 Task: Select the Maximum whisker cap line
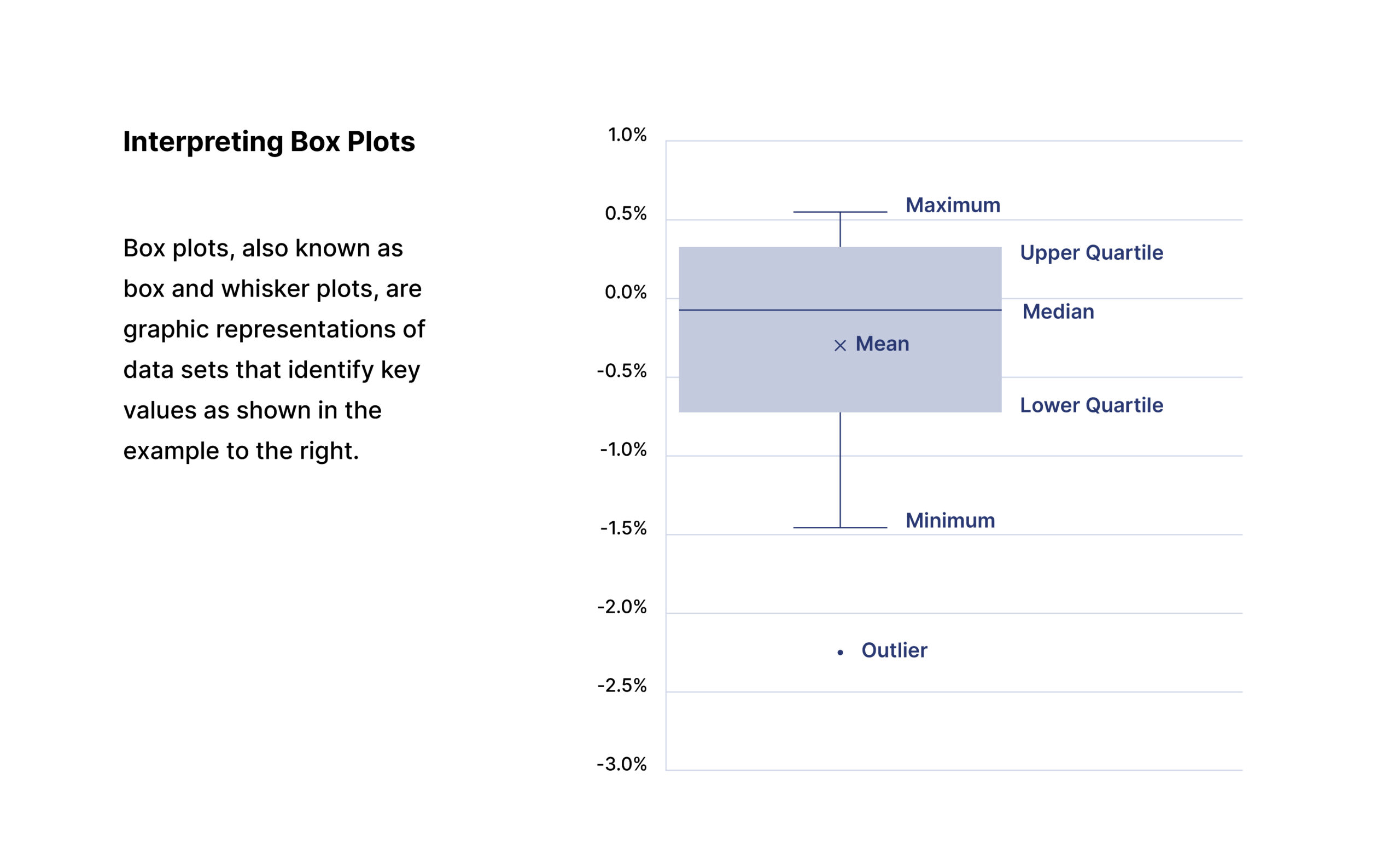click(840, 212)
